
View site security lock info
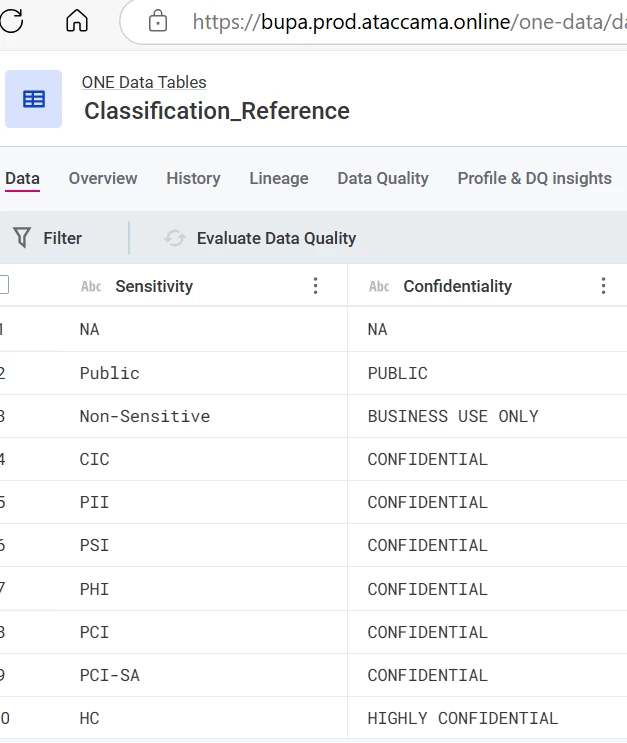[158, 21]
